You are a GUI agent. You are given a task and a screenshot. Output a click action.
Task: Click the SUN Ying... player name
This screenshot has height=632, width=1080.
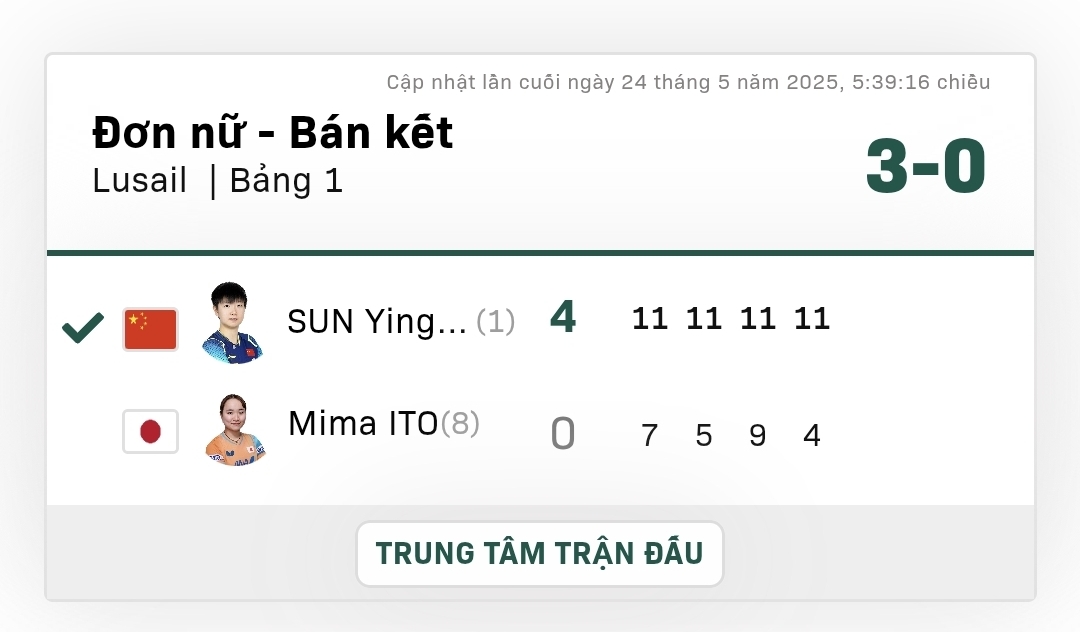377,321
